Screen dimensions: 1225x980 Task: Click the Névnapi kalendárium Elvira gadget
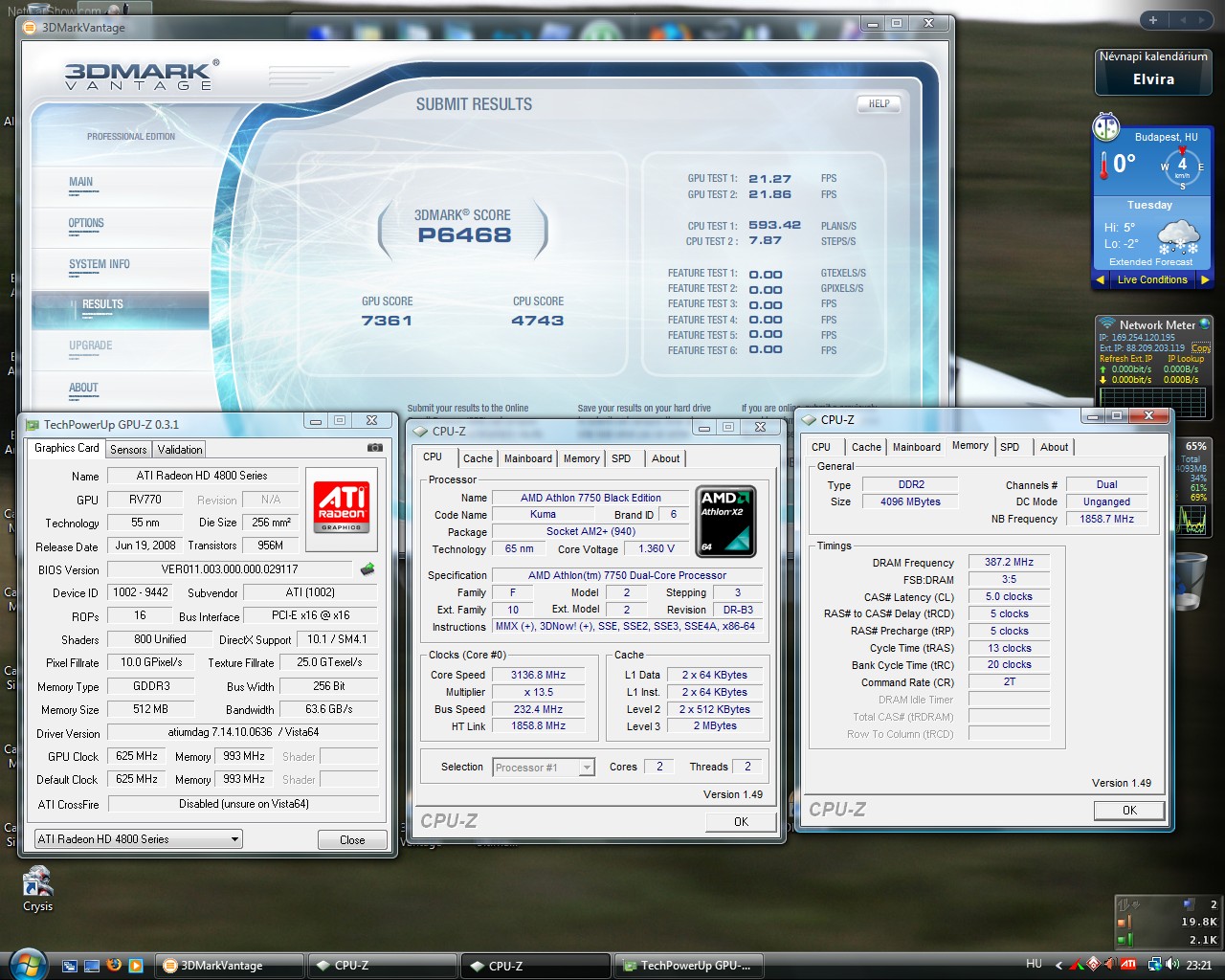[1153, 72]
